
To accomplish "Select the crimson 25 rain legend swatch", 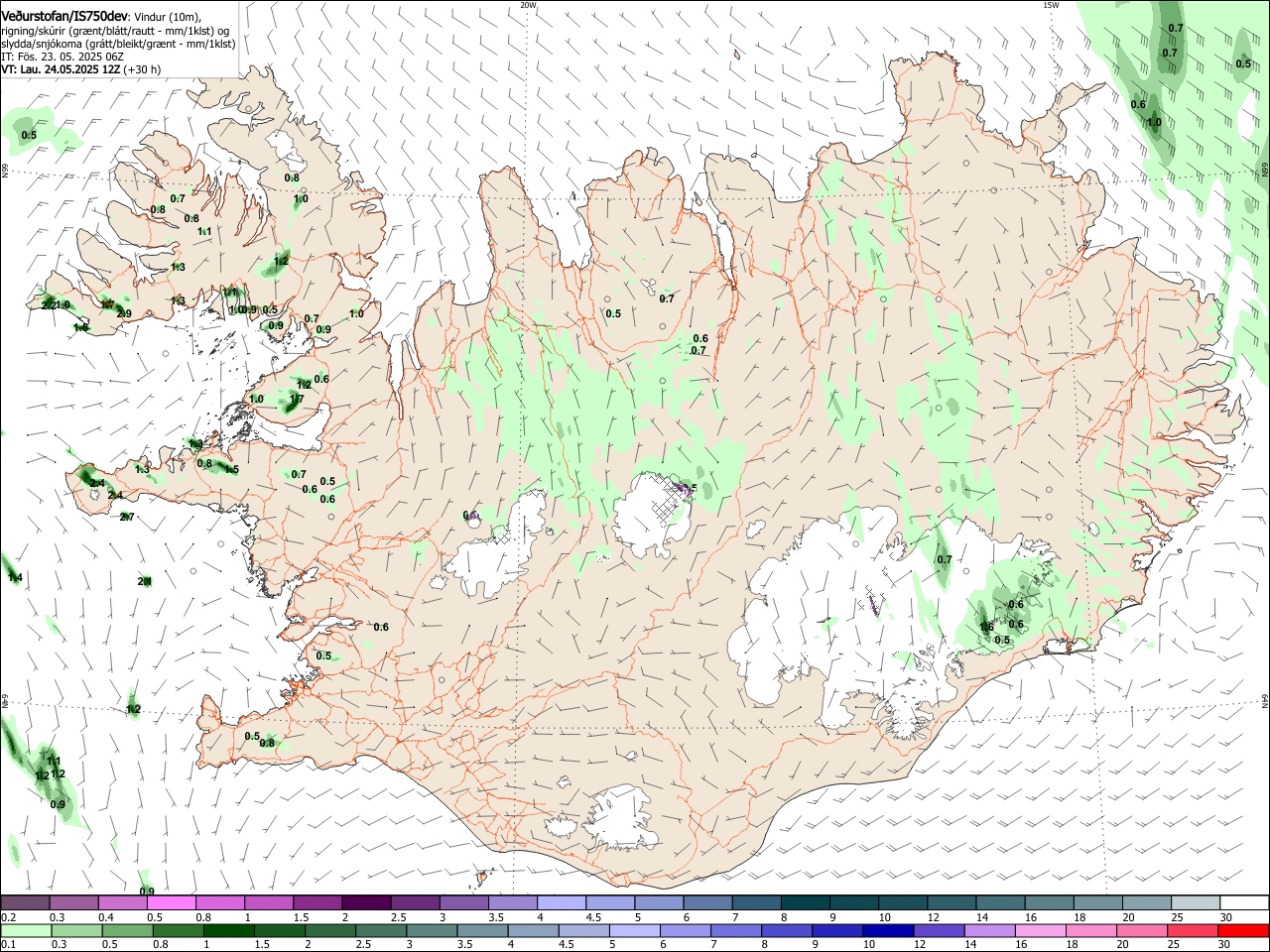I will click(x=1193, y=931).
